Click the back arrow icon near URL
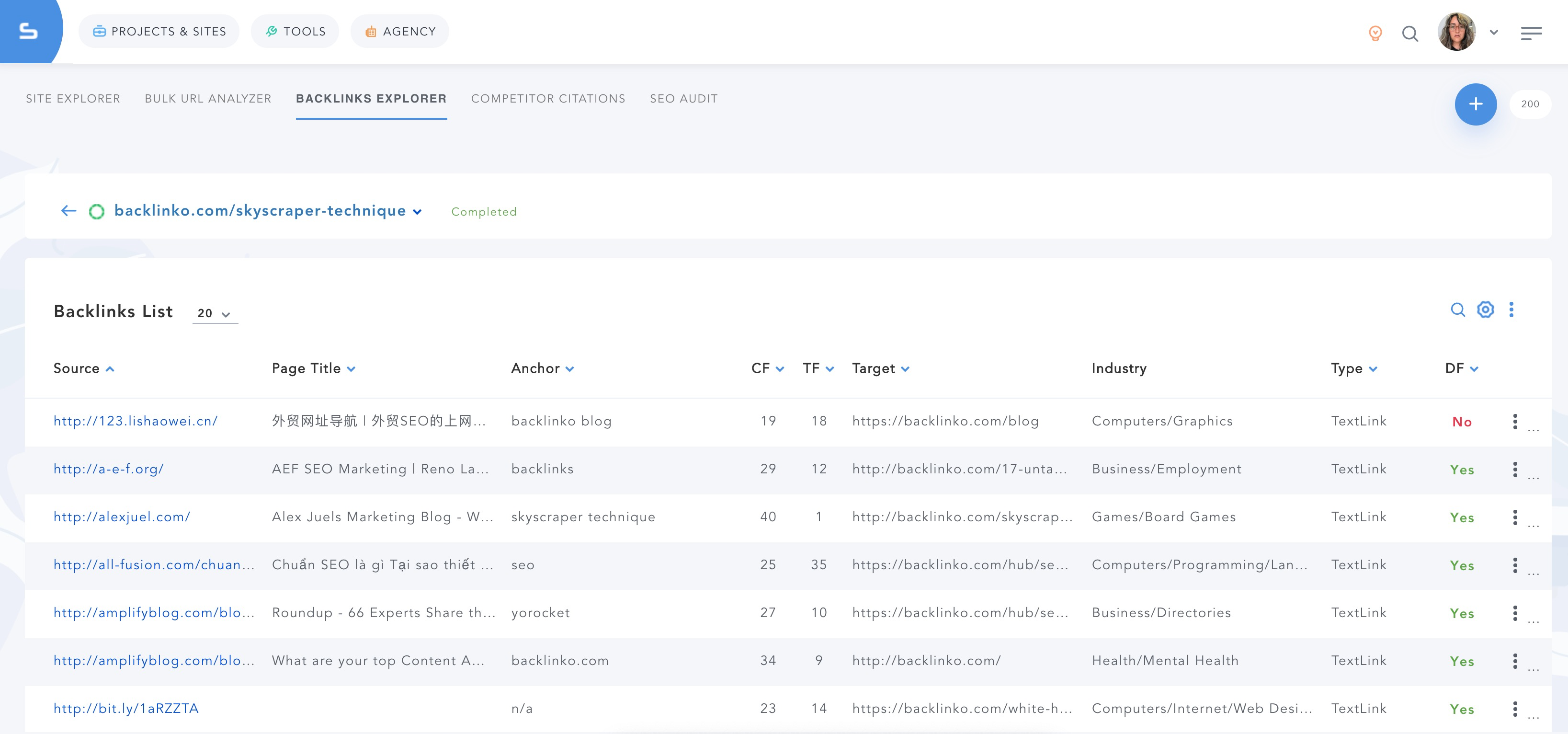The width and height of the screenshot is (1568, 734). point(69,210)
